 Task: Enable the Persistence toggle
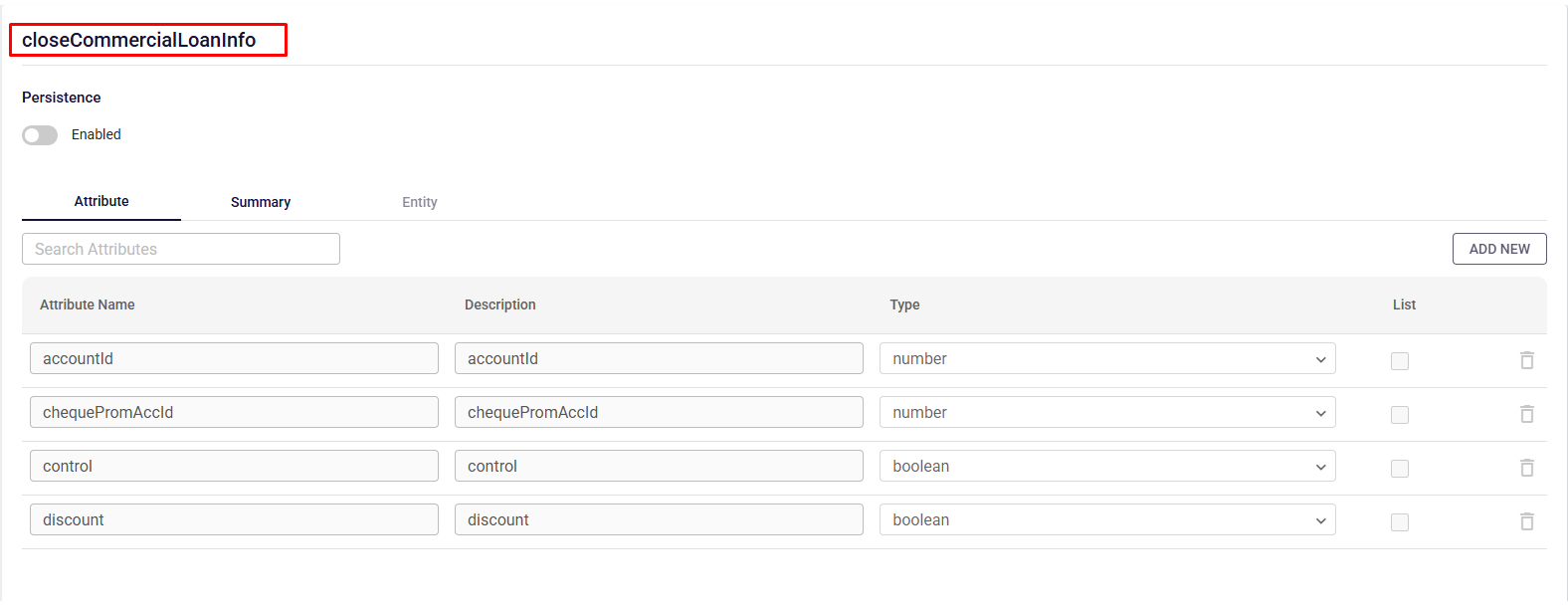(x=40, y=135)
